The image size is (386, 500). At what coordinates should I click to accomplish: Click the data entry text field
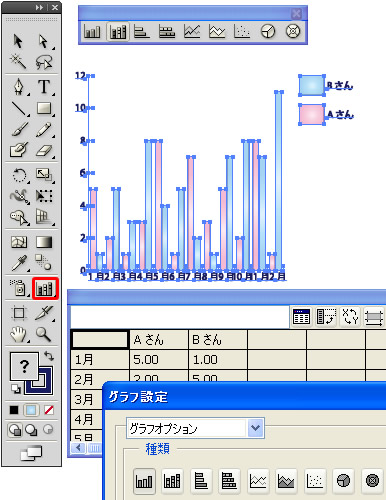180,317
